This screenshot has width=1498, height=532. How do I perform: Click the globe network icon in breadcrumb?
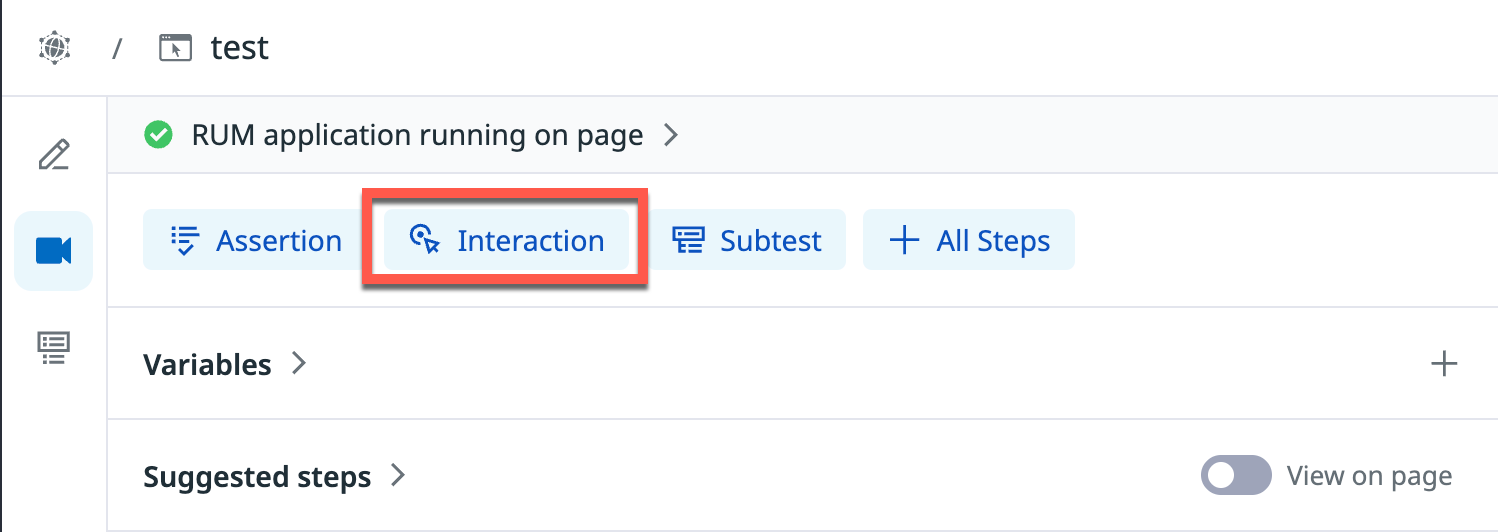point(53,47)
